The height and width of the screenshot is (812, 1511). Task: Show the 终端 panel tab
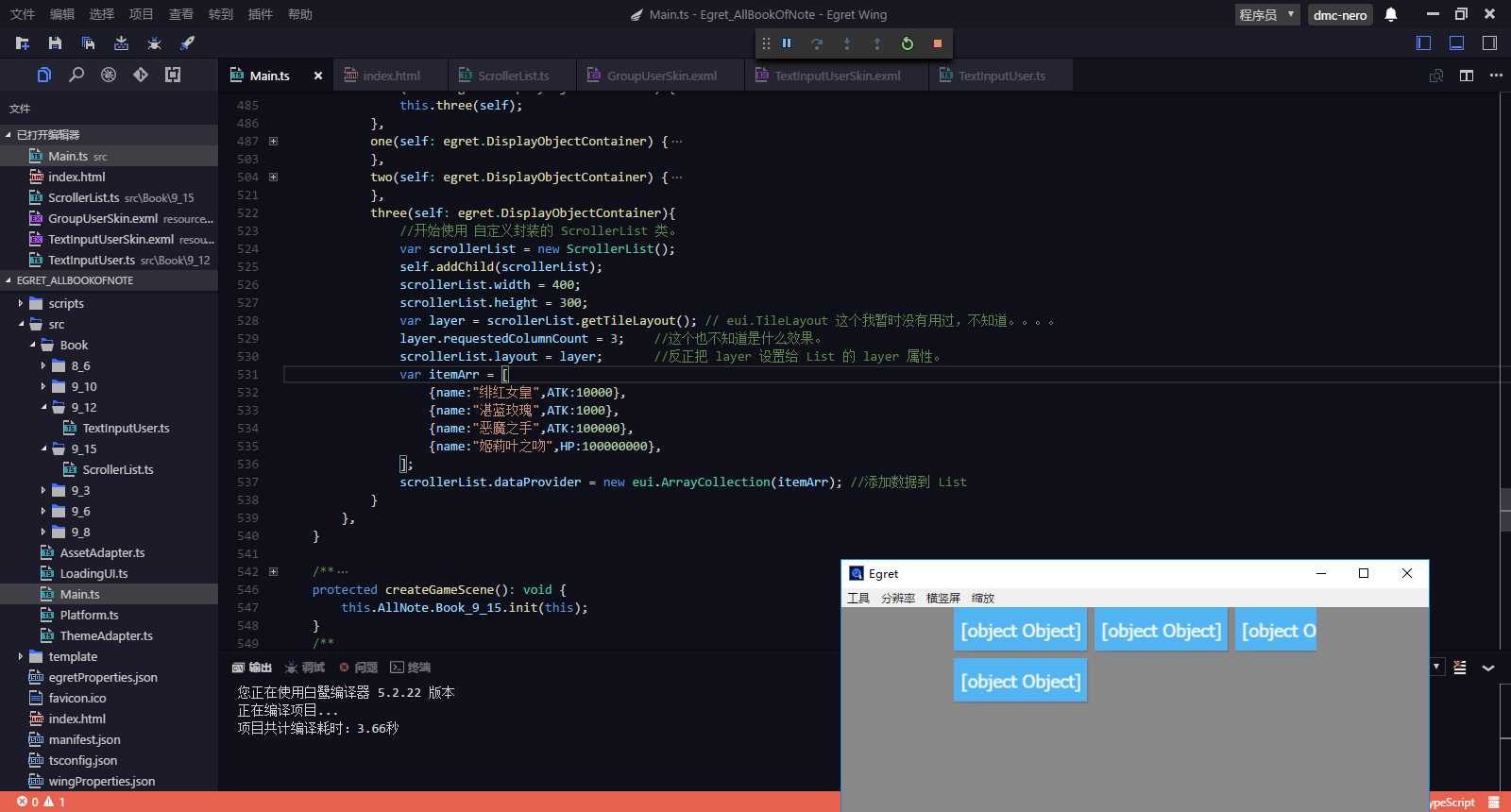[411, 668]
